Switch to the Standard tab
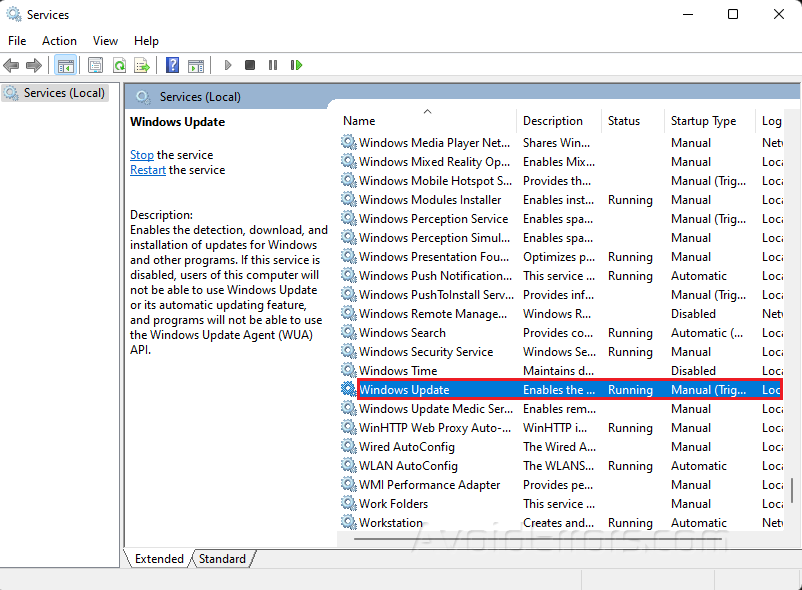The image size is (802, 590). click(222, 559)
